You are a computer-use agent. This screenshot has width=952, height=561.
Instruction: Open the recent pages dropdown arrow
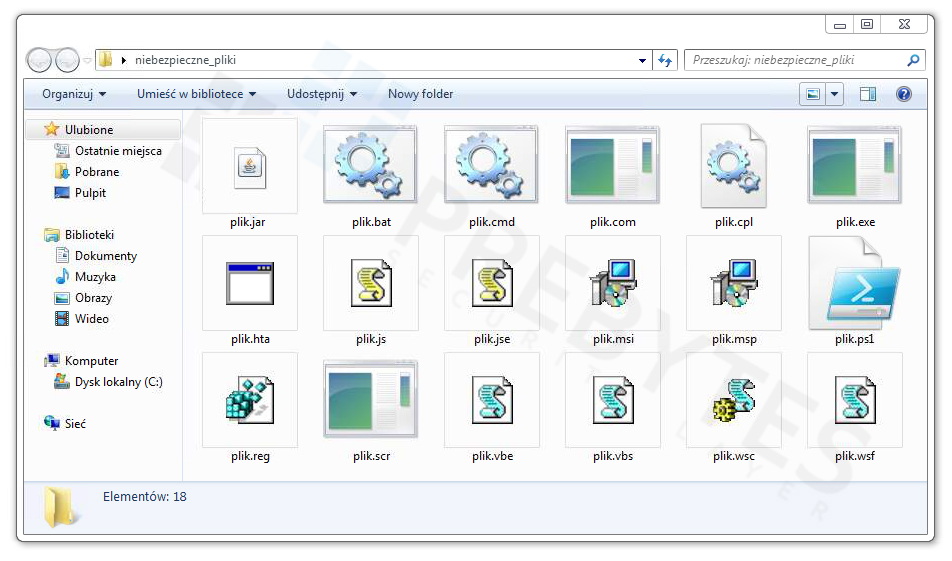click(87, 60)
